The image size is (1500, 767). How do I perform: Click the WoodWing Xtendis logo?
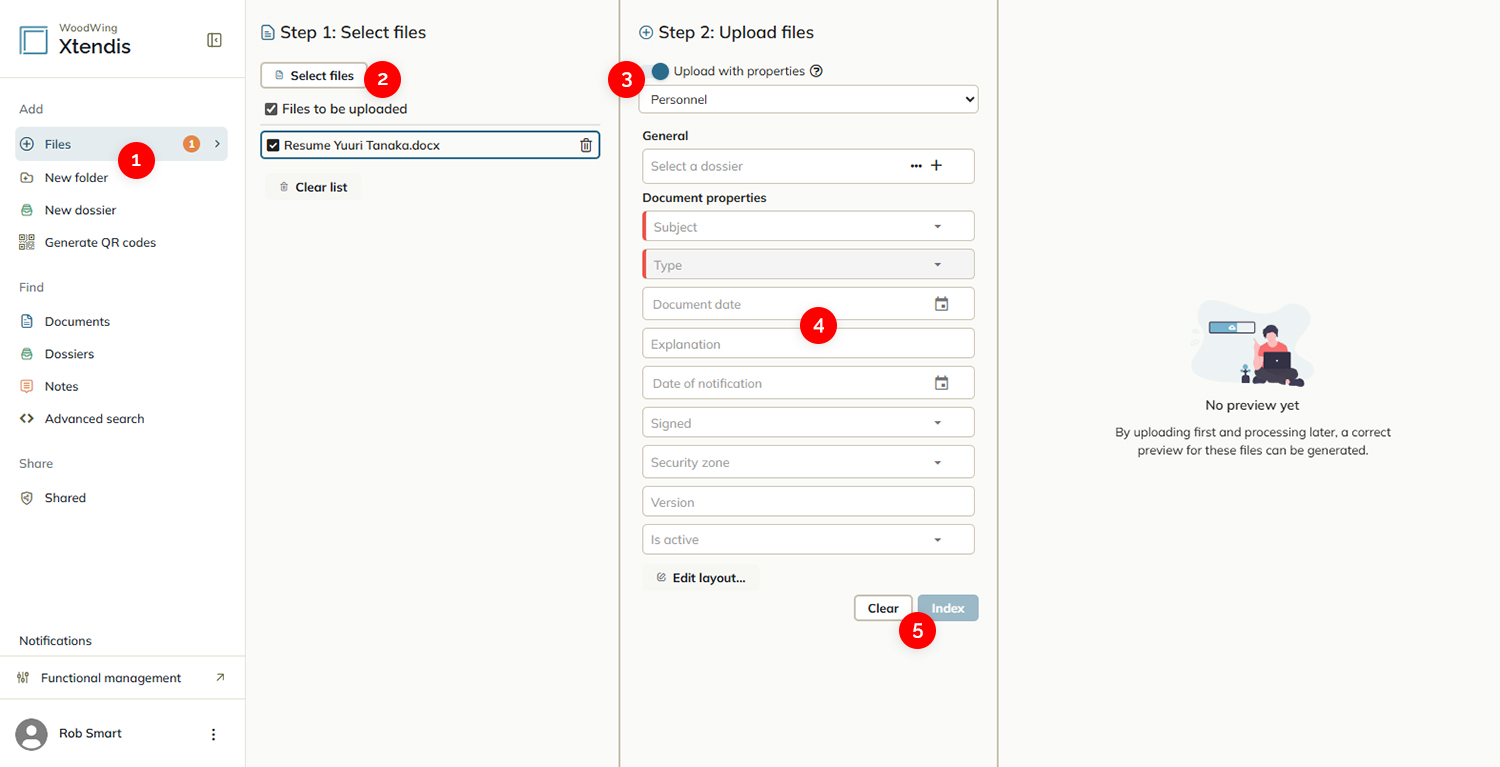click(75, 40)
